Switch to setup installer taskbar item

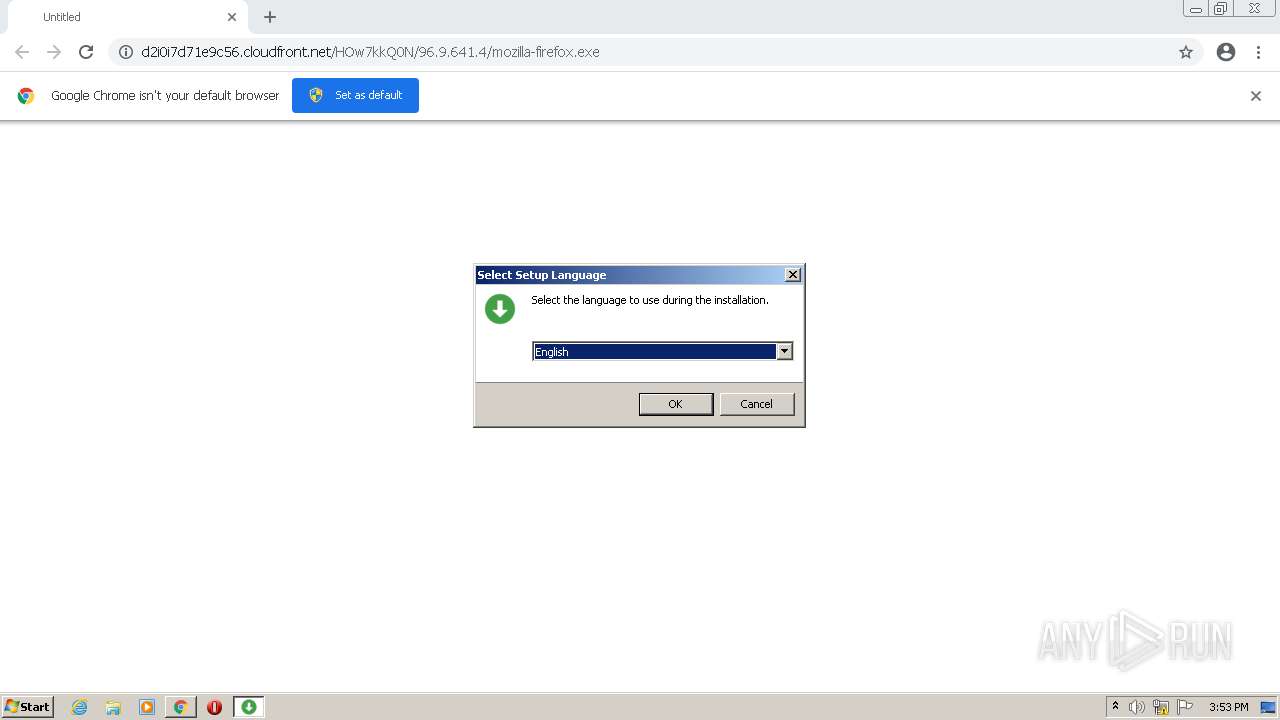pos(249,707)
